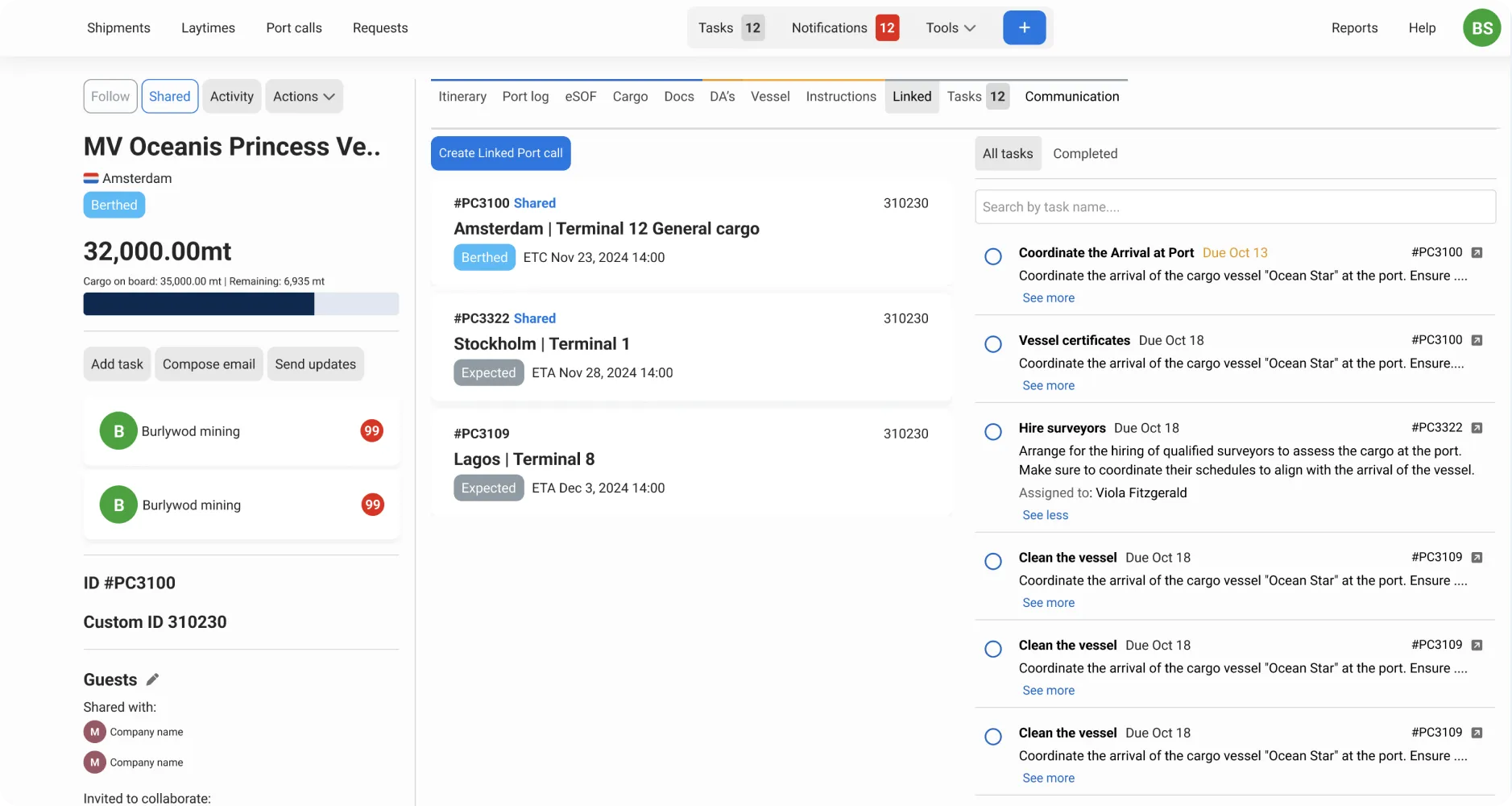The height and width of the screenshot is (806, 1512).
Task: Mark Vessel certificates task complete
Action: pos(993,344)
